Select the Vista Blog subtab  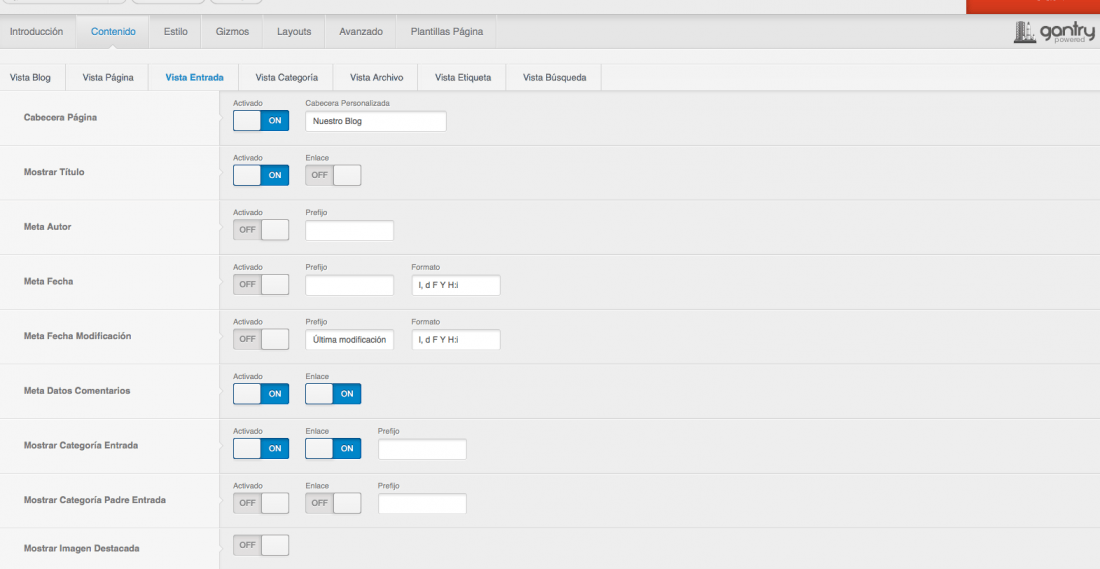(x=30, y=77)
